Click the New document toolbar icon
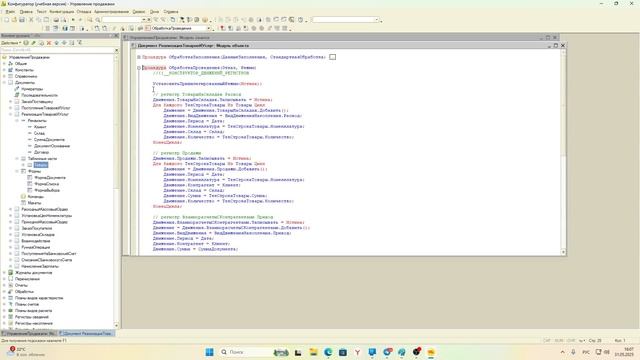Screen dimensions: 640x360 tap(7, 20)
